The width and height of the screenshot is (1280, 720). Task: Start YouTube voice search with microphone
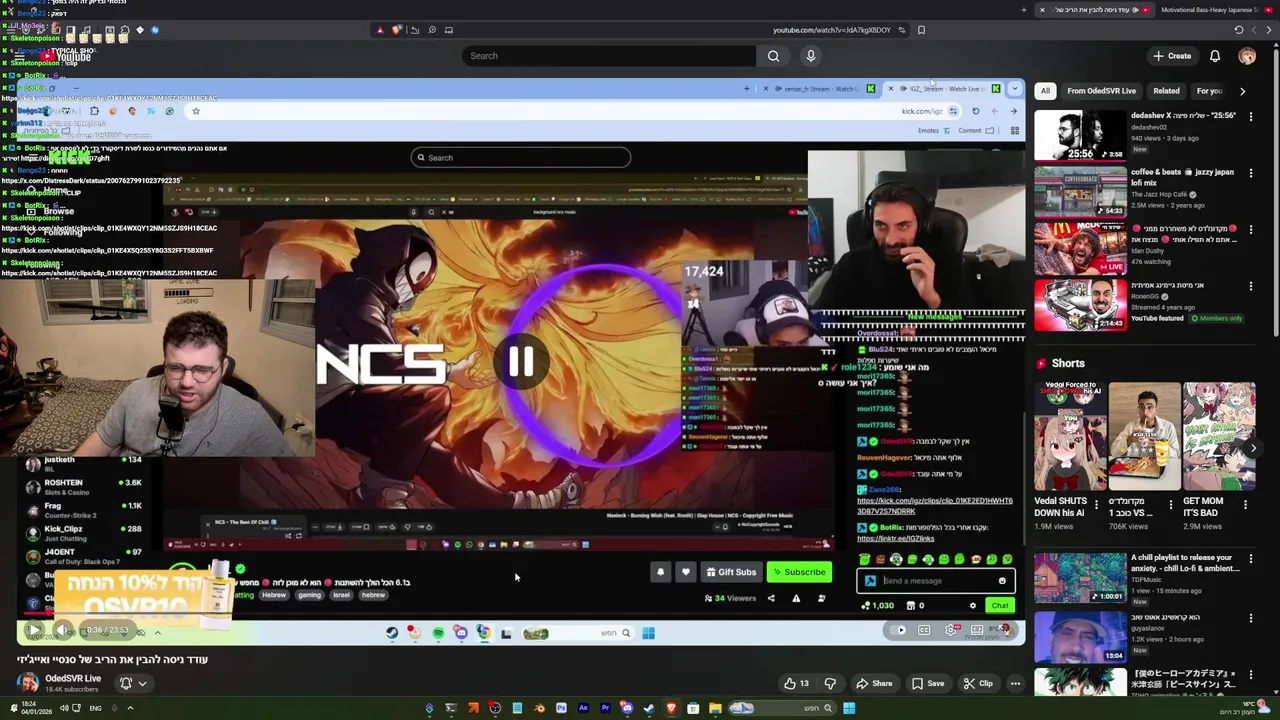tap(811, 56)
